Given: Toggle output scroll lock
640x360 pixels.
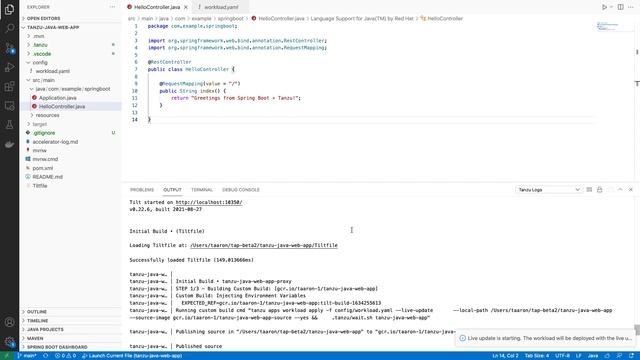Looking at the screenshot, I should (600, 189).
